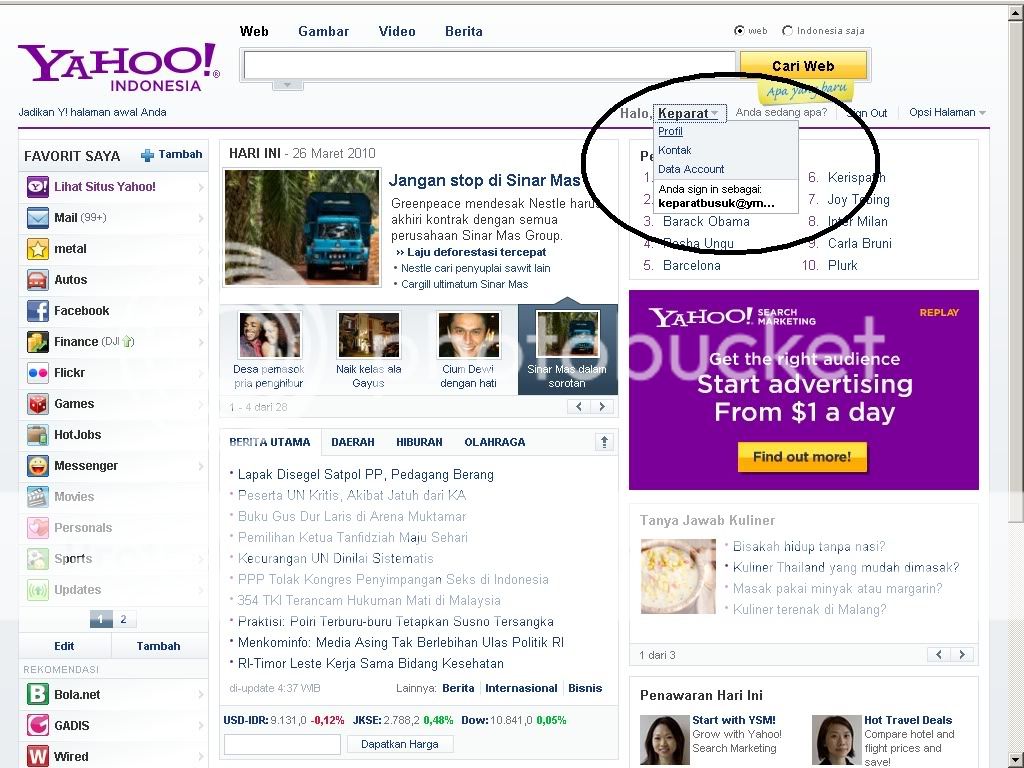Click the Autos car icon

(x=38, y=280)
